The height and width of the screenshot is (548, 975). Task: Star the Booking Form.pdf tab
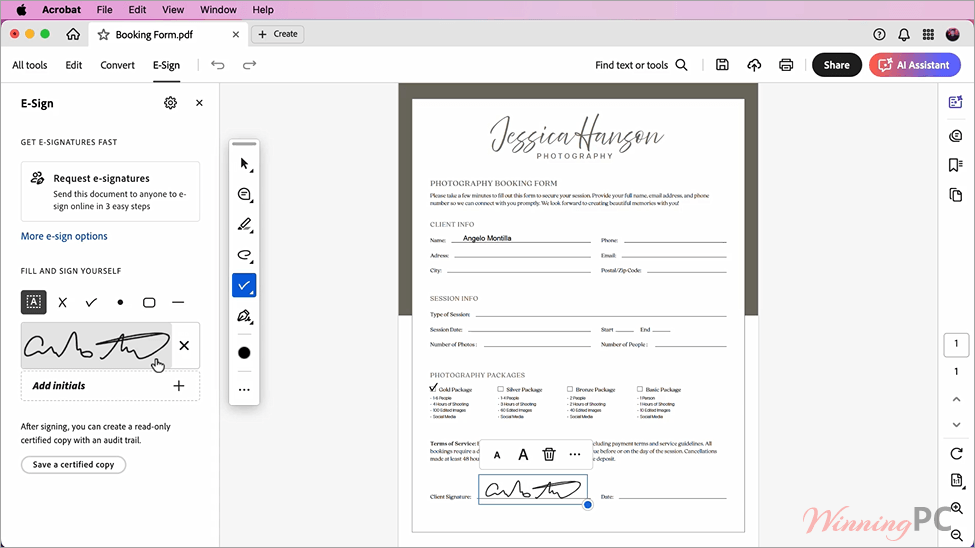[103, 34]
